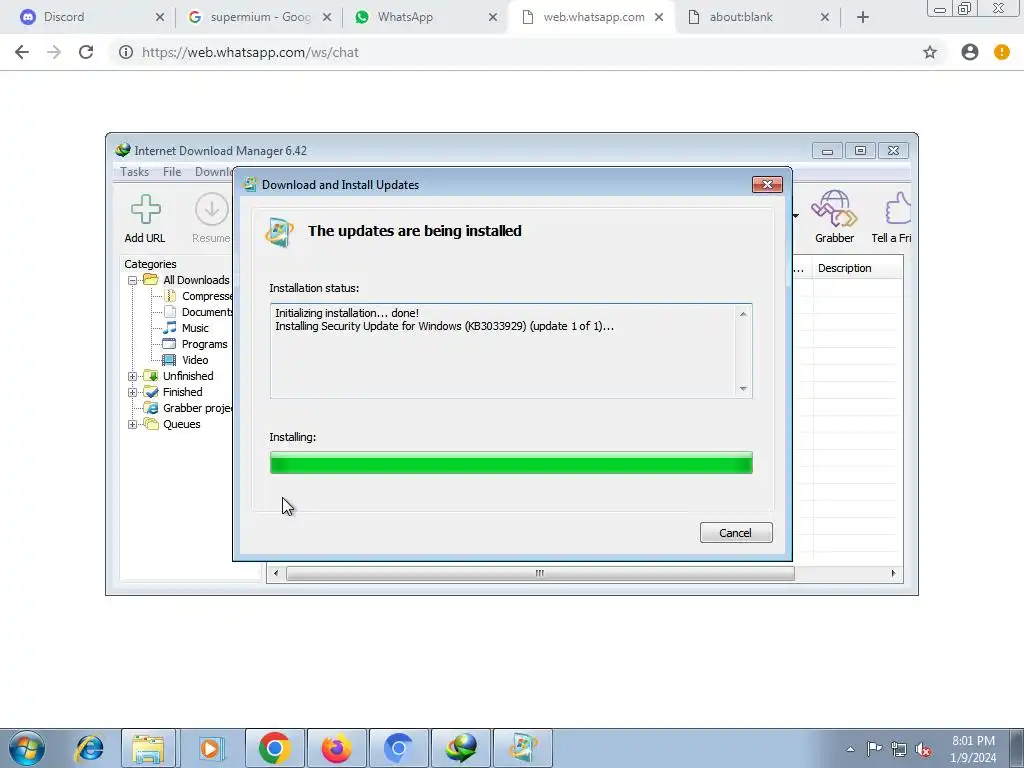Image resolution: width=1024 pixels, height=768 pixels.
Task: Open Windows Media Player from taskbar
Action: coord(210,748)
